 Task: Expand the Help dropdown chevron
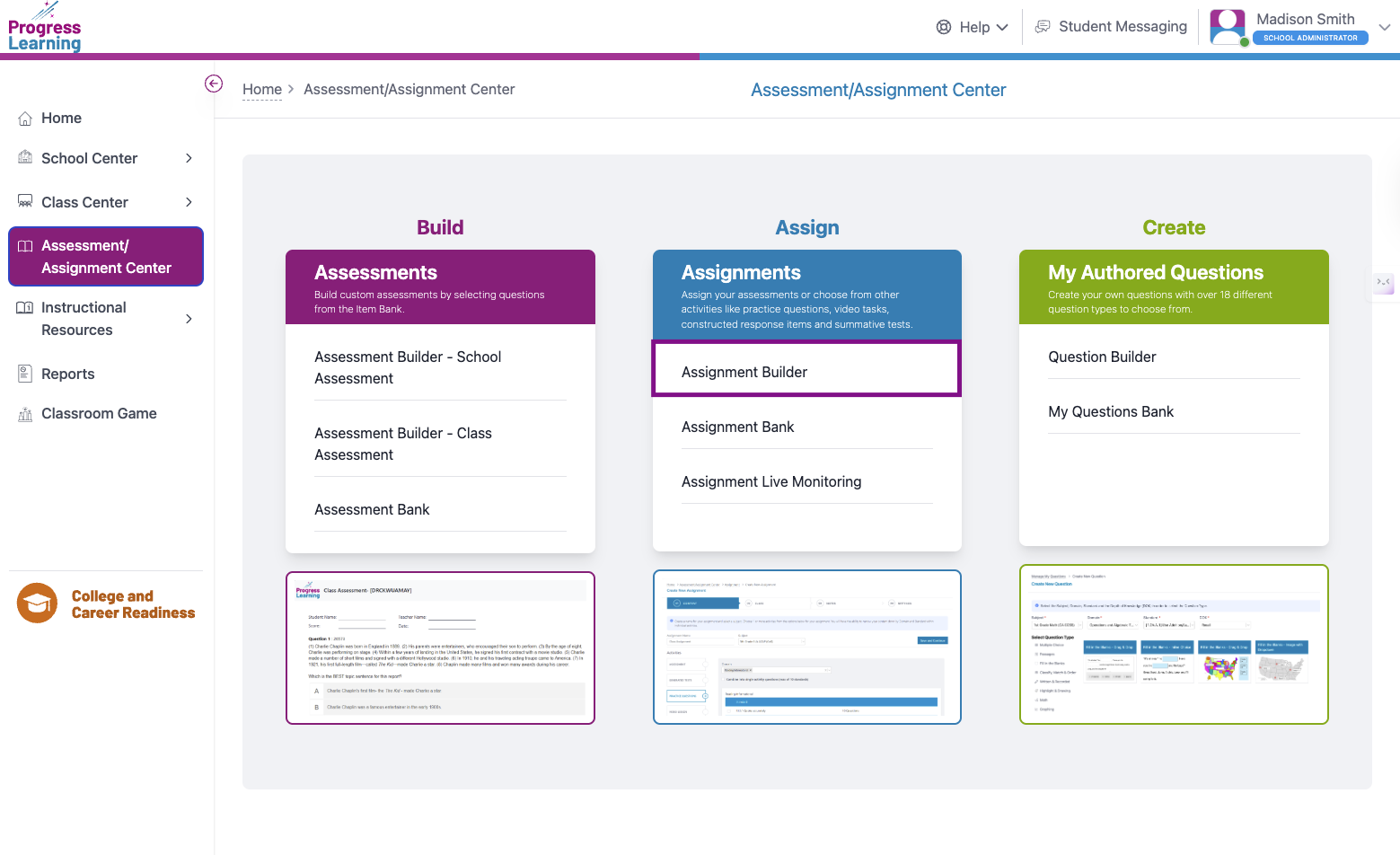[x=1002, y=27]
